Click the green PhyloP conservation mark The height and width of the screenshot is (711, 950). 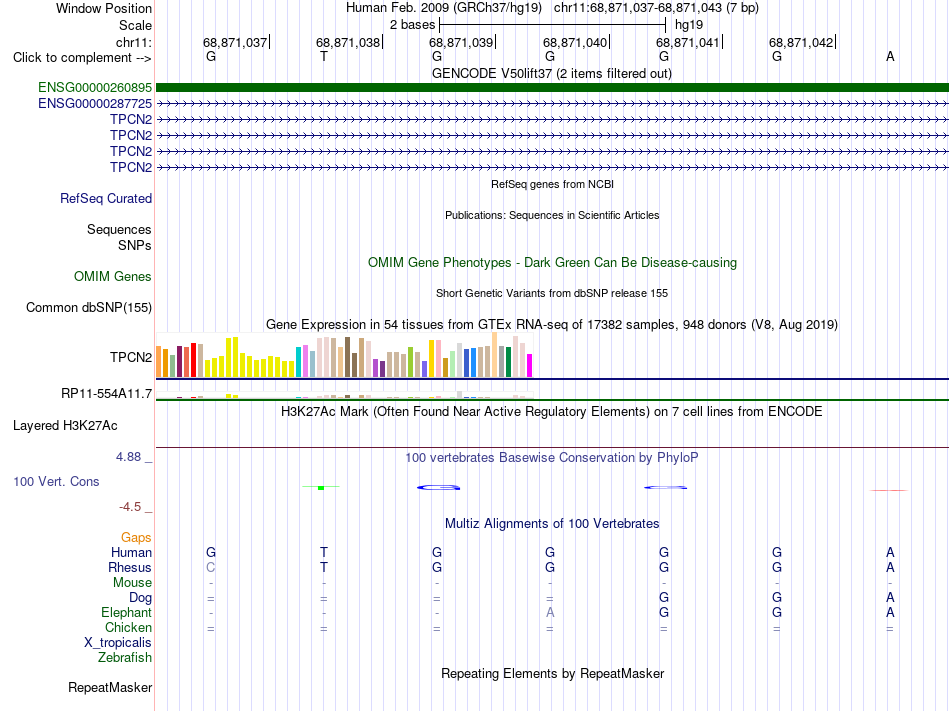[x=321, y=487]
